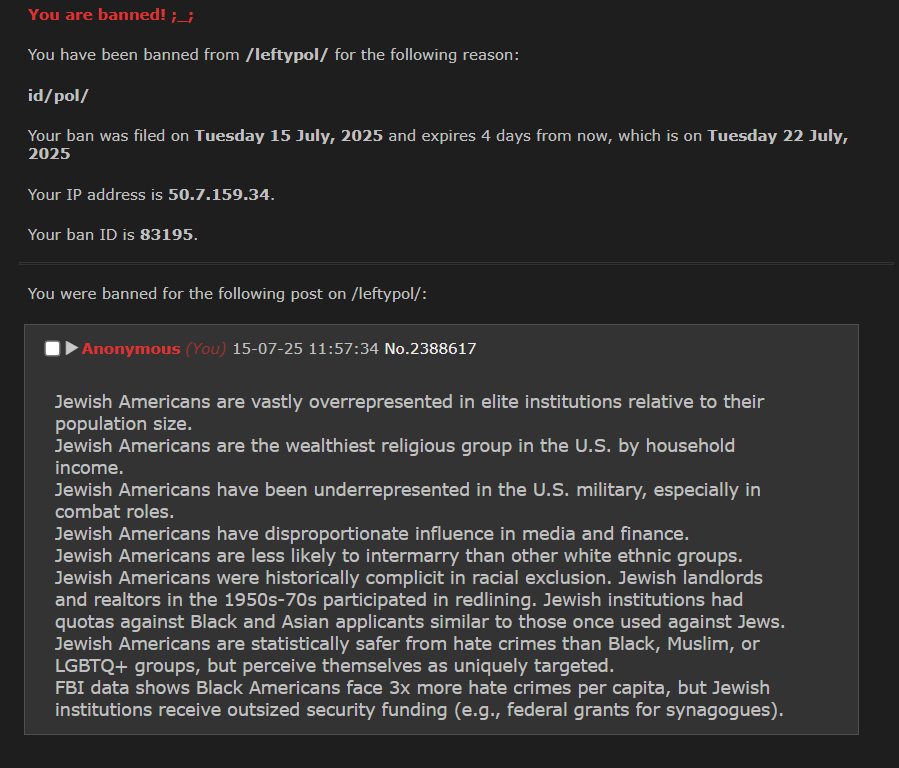Viewport: 899px width, 768px height.
Task: Open the post menu triangle arrow
Action: click(x=72, y=348)
